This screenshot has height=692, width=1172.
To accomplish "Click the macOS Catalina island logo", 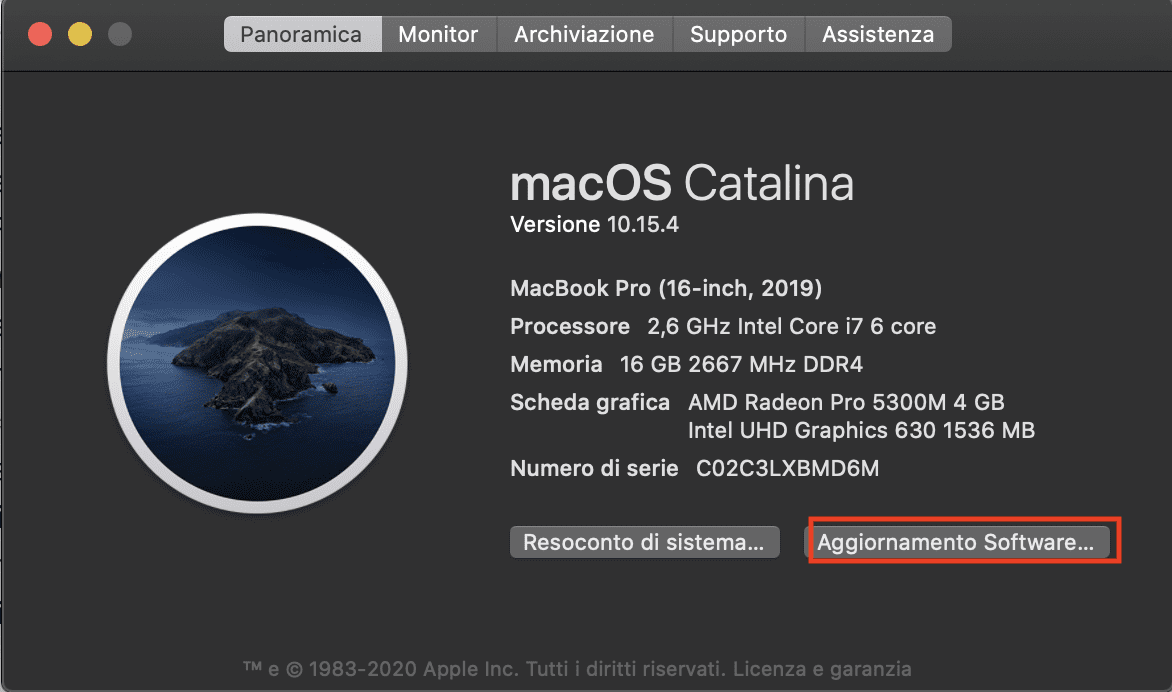I will point(257,364).
